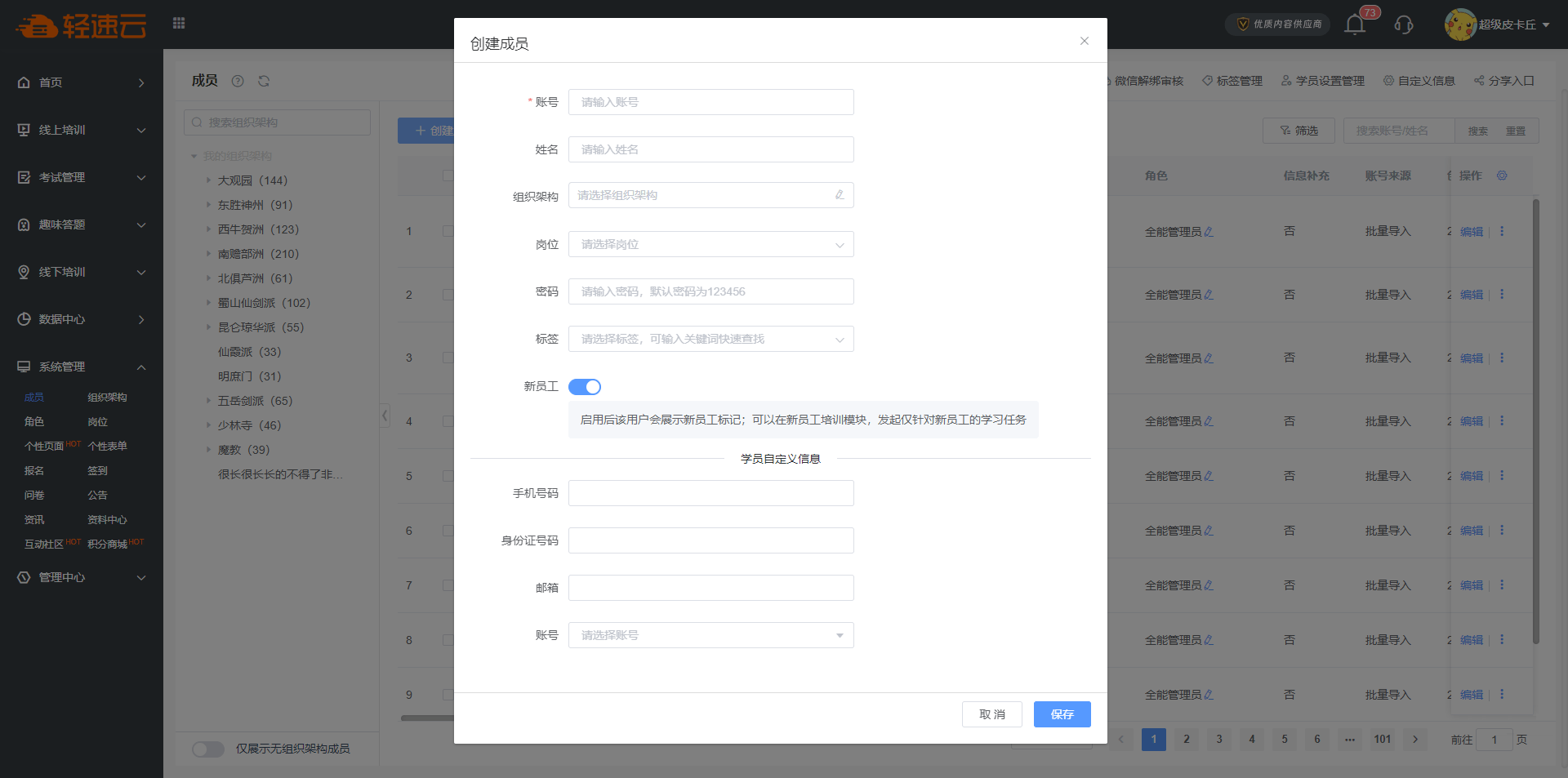This screenshot has height=778, width=1568.
Task: Click the 取消 button
Action: (x=991, y=714)
